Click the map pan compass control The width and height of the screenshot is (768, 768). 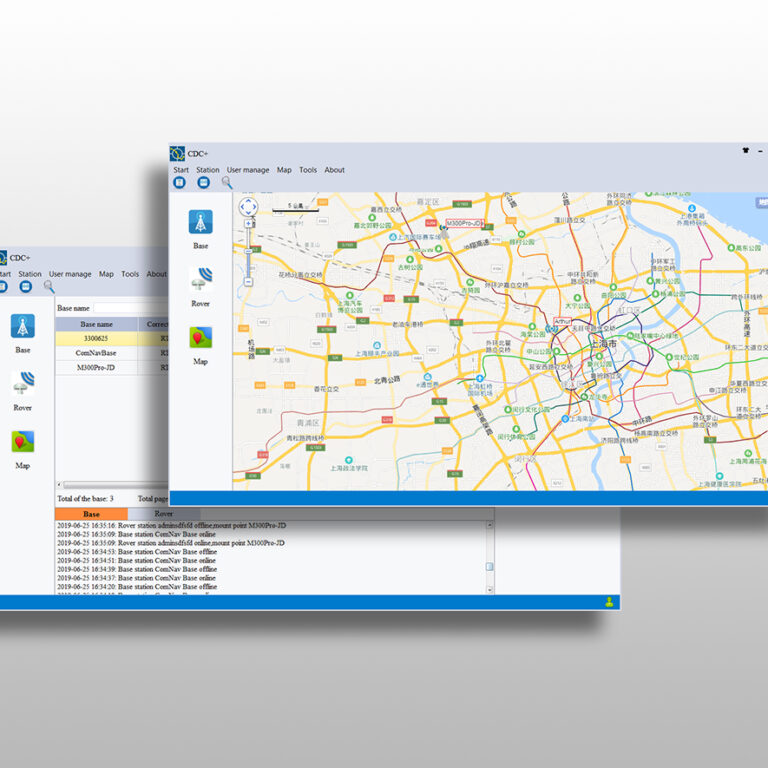248,207
